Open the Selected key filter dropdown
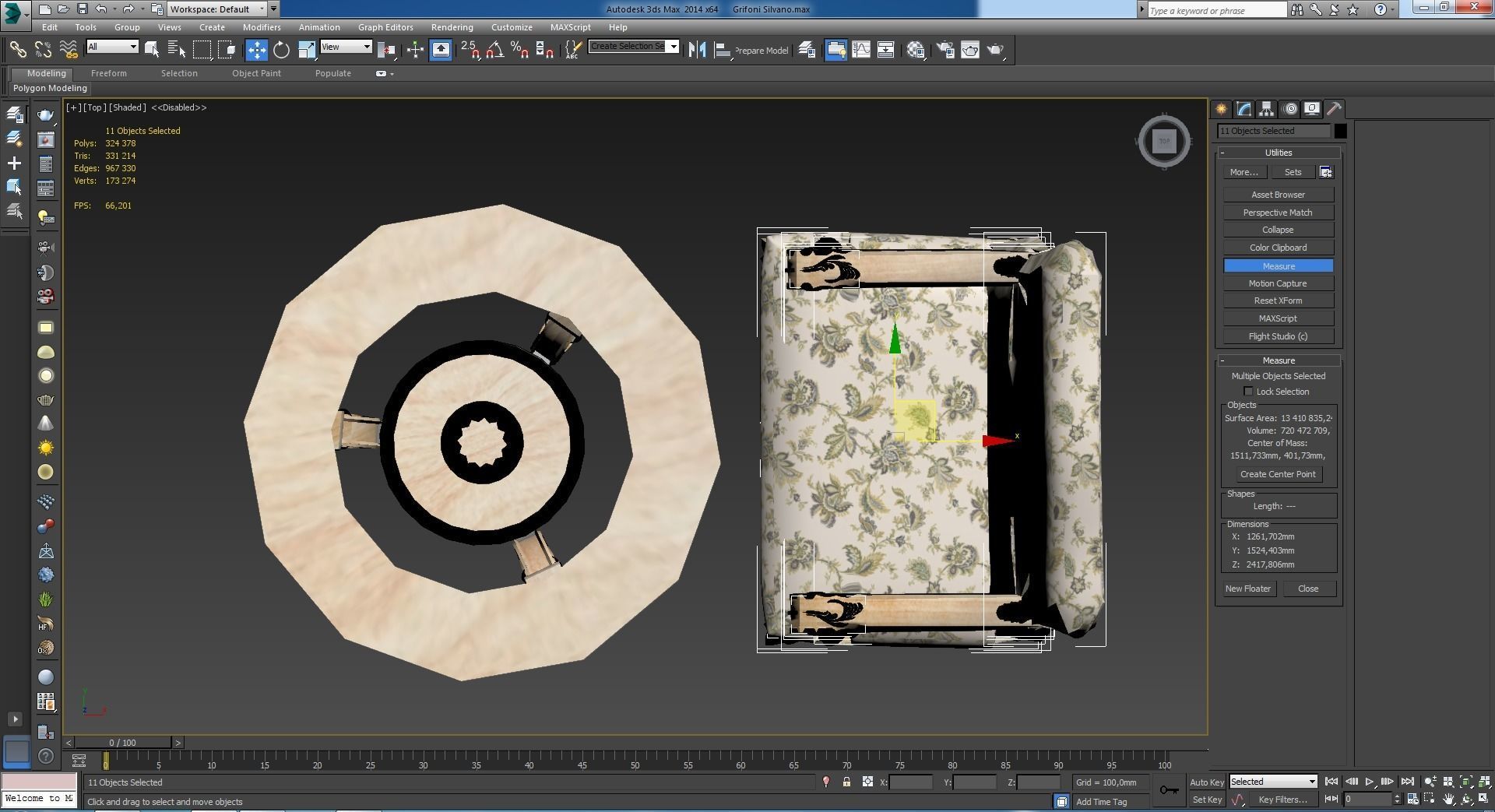 [1273, 782]
